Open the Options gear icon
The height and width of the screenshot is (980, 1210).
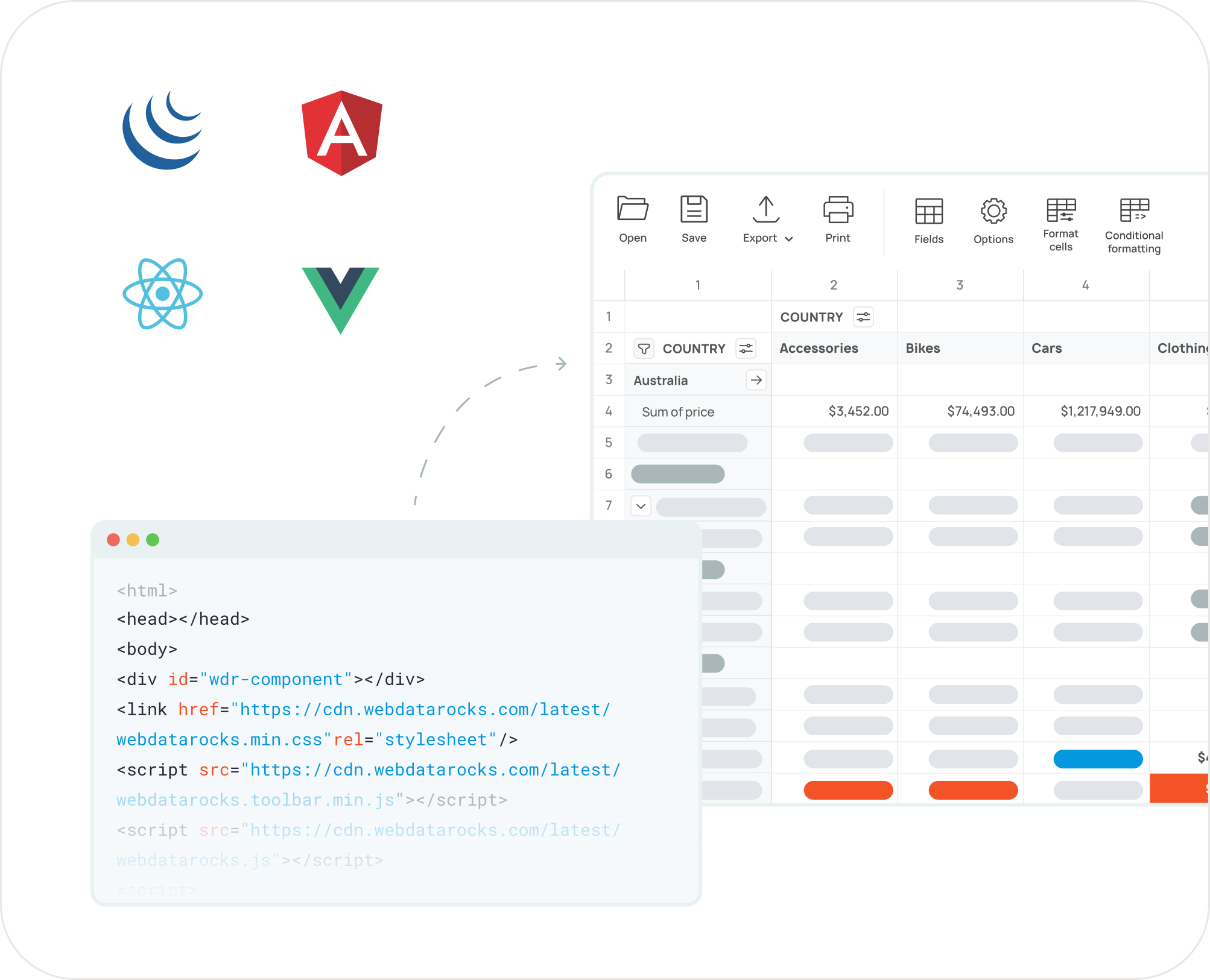click(x=993, y=211)
